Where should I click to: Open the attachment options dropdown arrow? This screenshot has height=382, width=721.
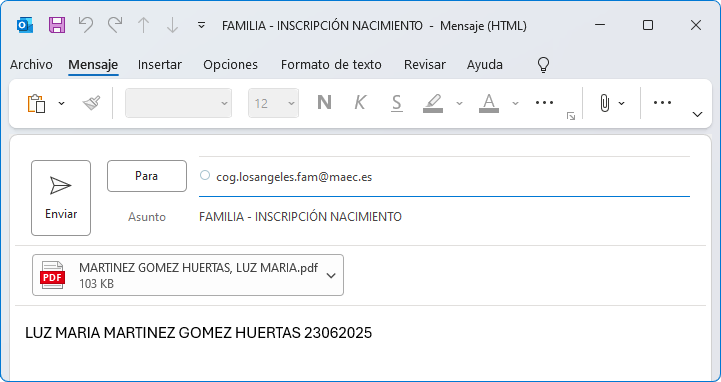331,275
